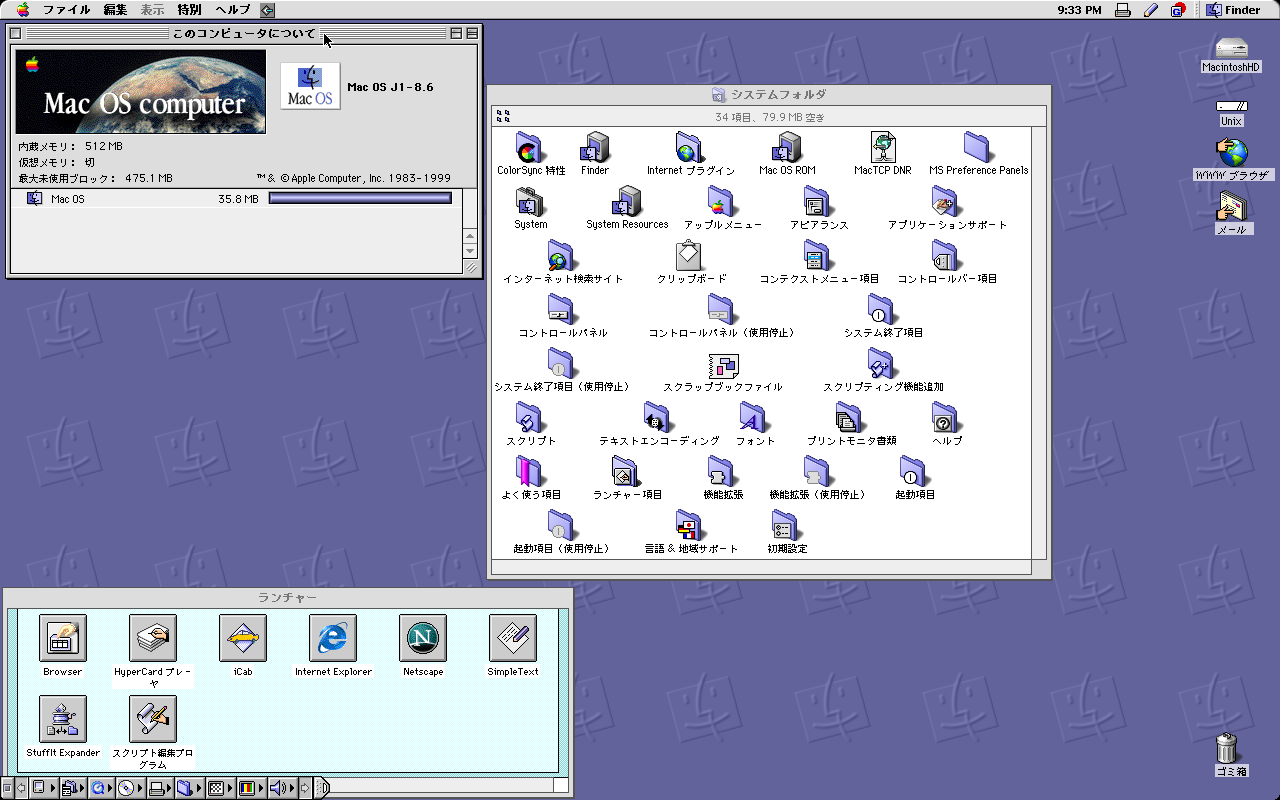1280x800 pixels.
Task: Open the Apple menu
Action: [23, 10]
